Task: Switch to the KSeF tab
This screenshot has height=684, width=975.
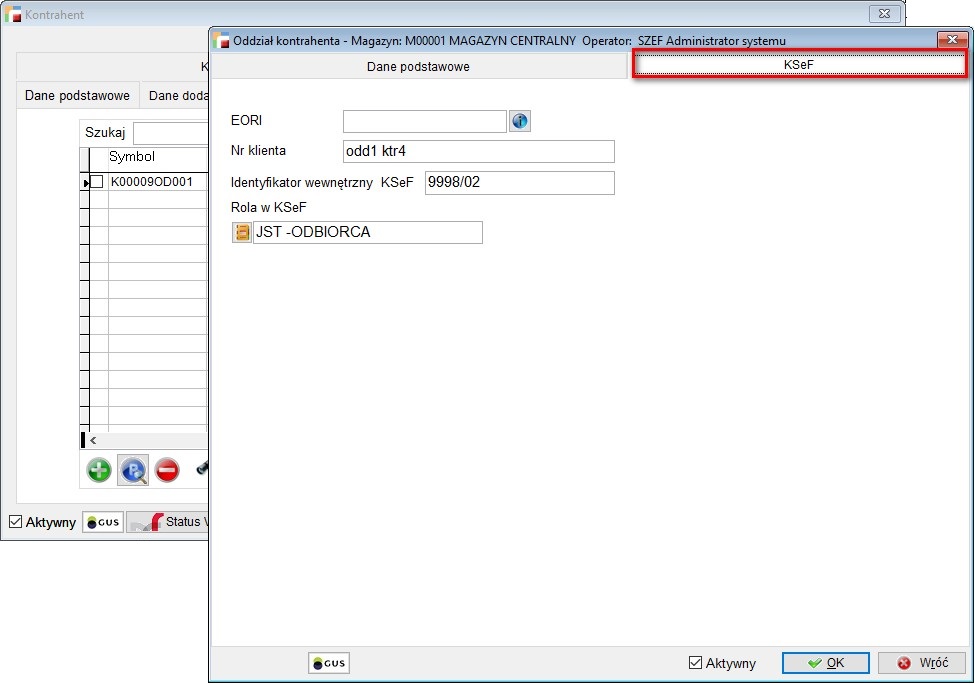Action: coord(799,65)
